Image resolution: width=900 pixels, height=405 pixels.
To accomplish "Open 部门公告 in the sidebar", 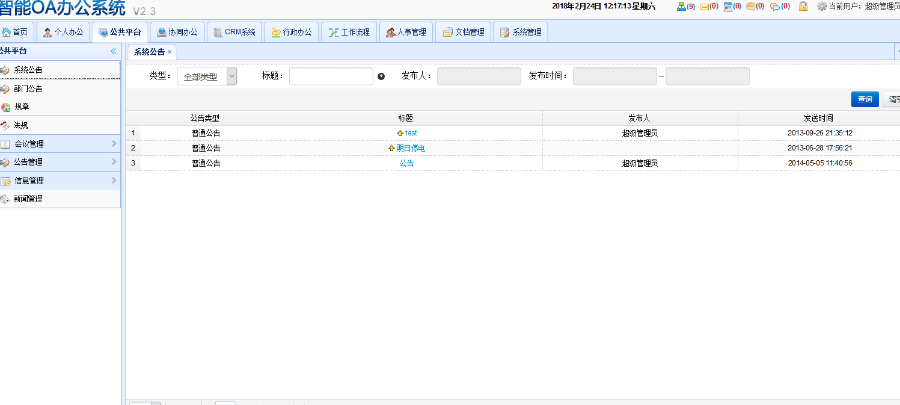I will coord(60,89).
